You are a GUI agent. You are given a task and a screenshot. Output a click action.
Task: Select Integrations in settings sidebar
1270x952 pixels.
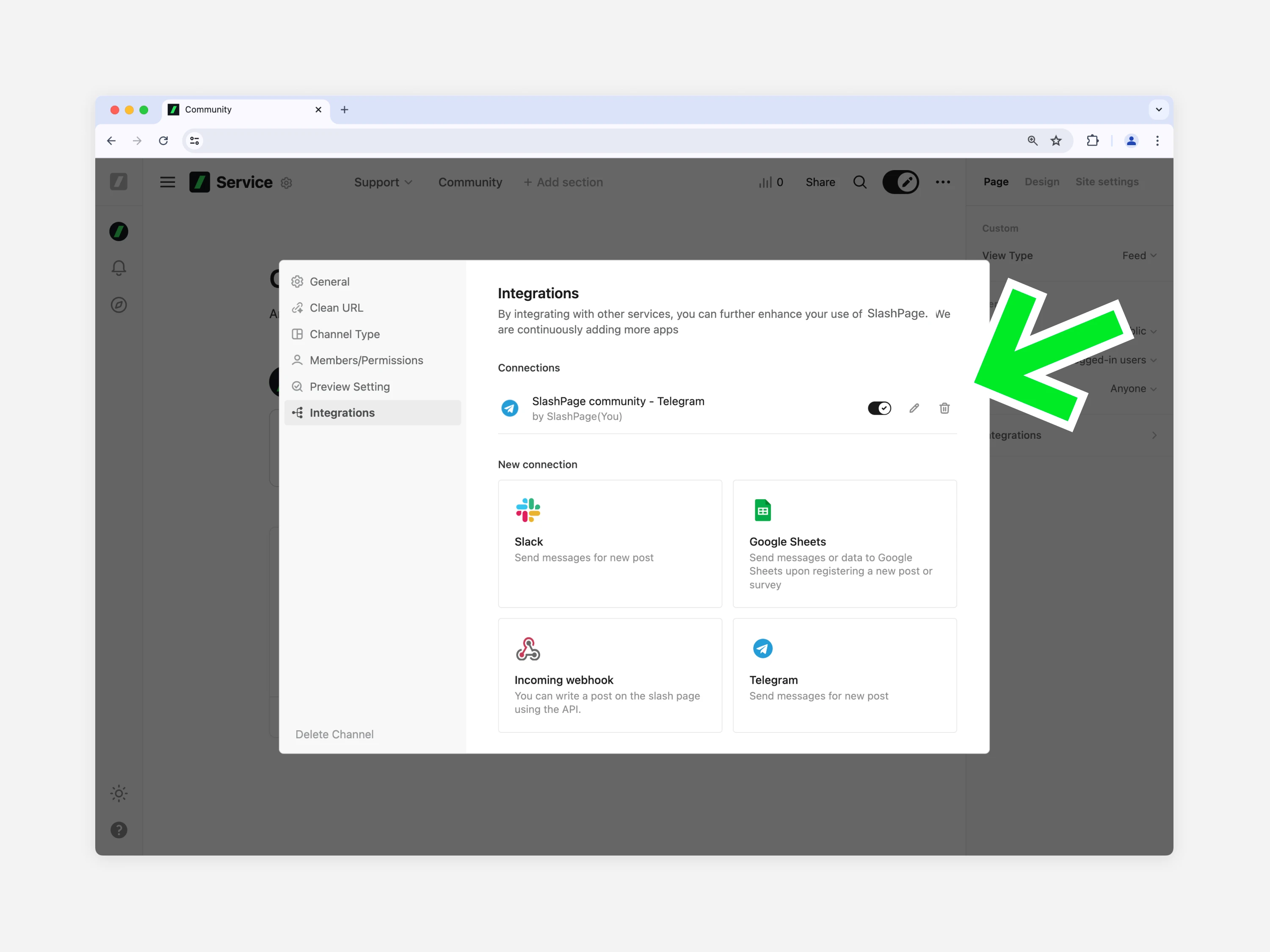coord(372,413)
